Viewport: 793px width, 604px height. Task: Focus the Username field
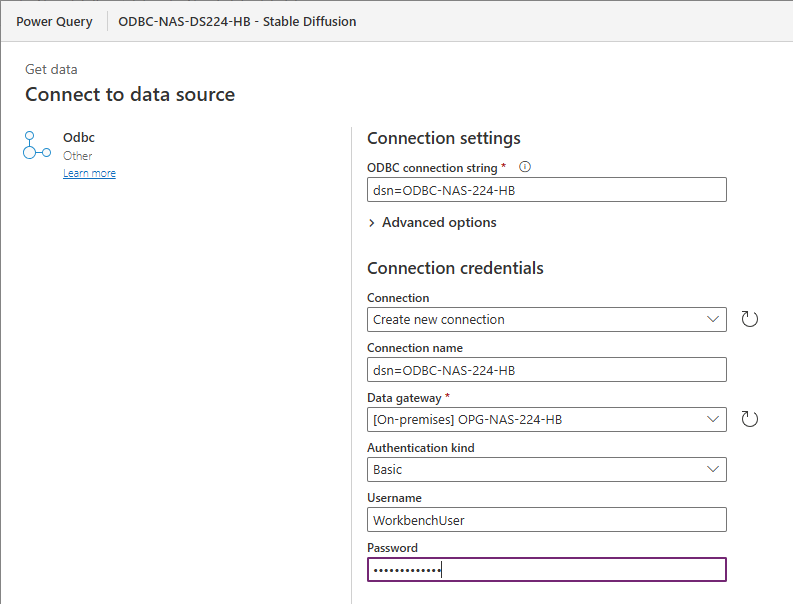coord(546,520)
